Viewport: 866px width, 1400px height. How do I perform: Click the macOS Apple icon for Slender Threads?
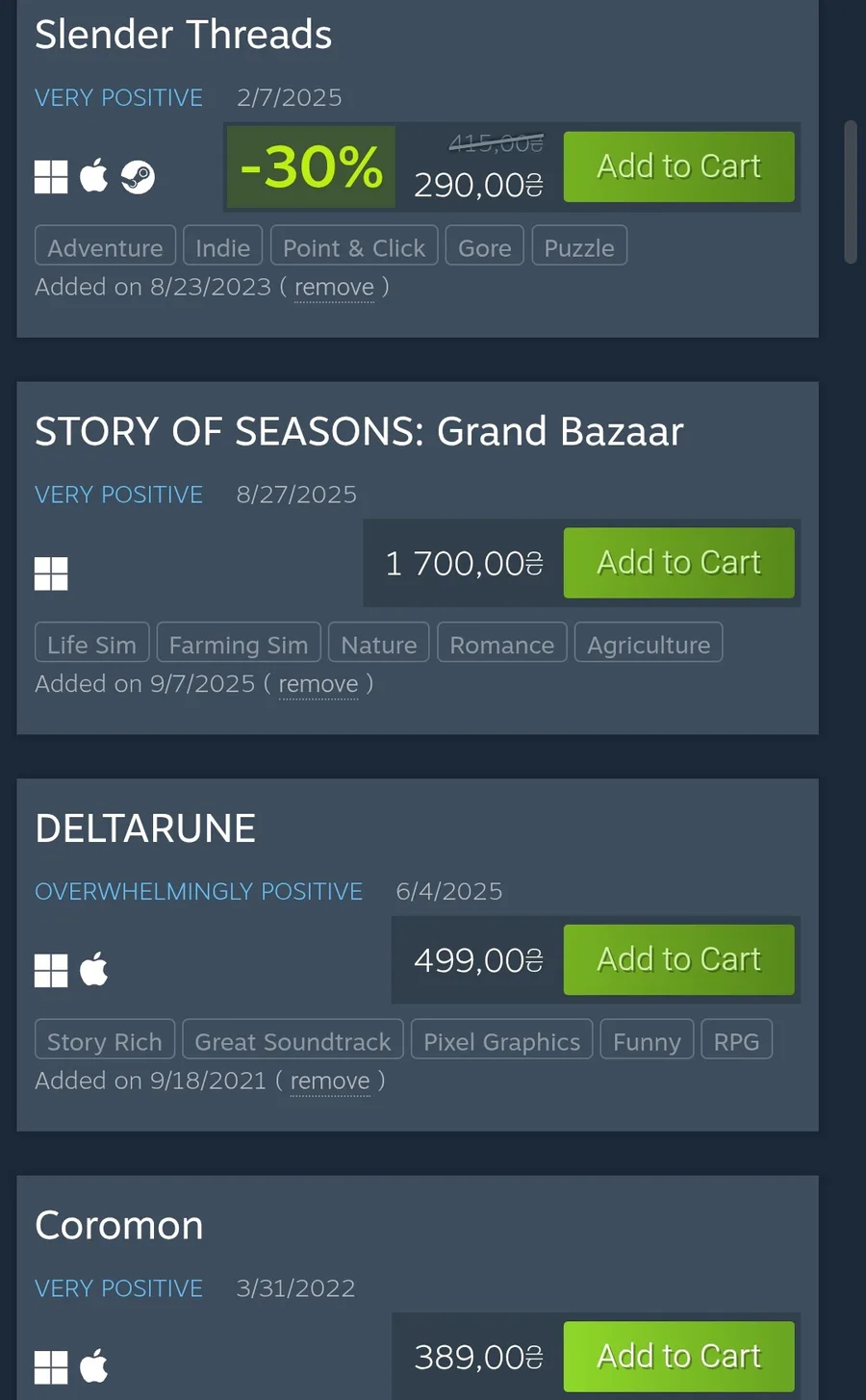tap(93, 176)
